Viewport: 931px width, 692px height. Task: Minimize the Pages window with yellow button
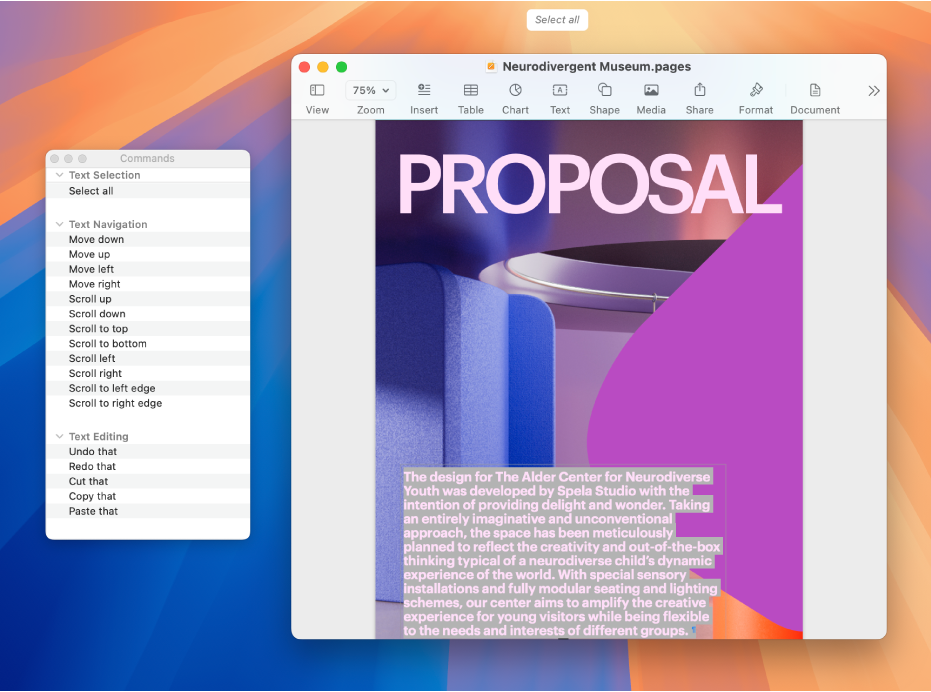point(323,67)
